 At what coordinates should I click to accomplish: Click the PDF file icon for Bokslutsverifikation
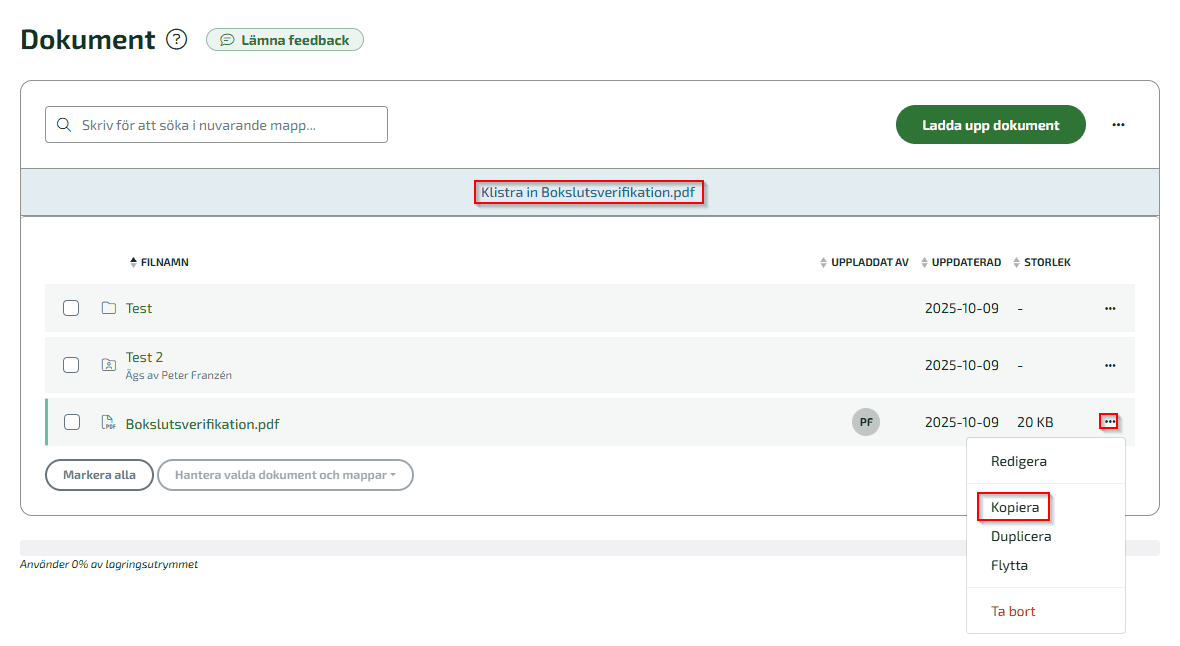(109, 423)
